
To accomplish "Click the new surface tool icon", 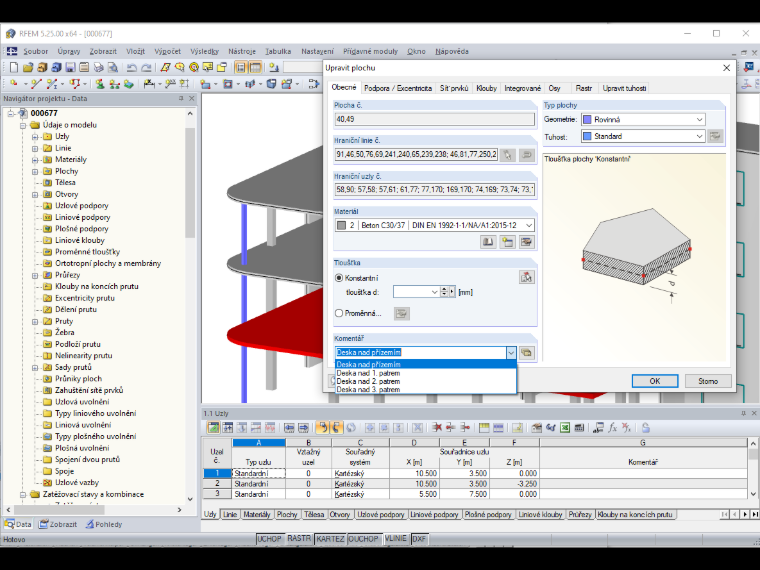I will pos(206,84).
